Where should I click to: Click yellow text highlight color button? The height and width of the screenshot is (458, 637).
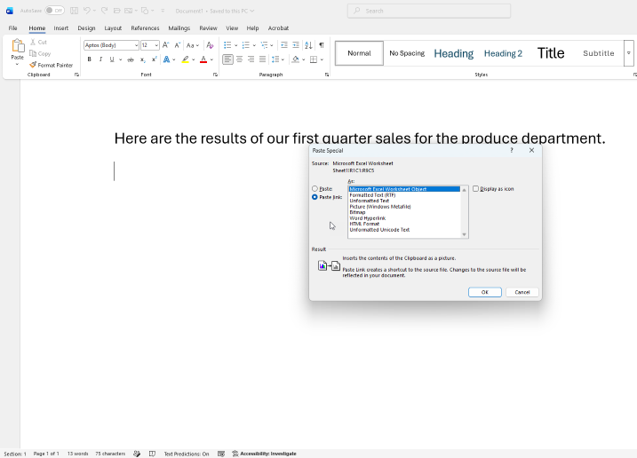185,60
